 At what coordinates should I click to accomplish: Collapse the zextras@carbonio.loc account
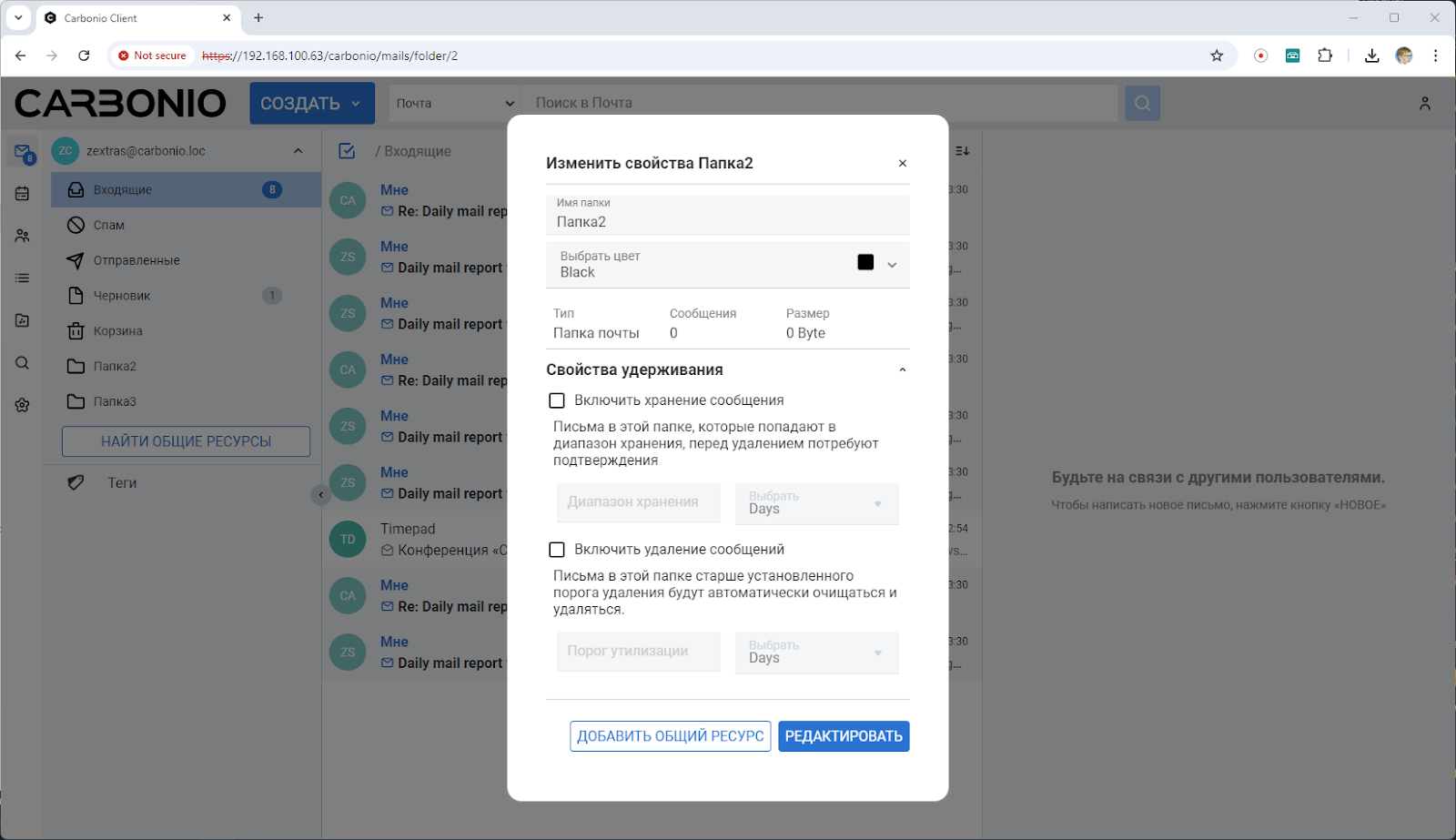click(298, 151)
